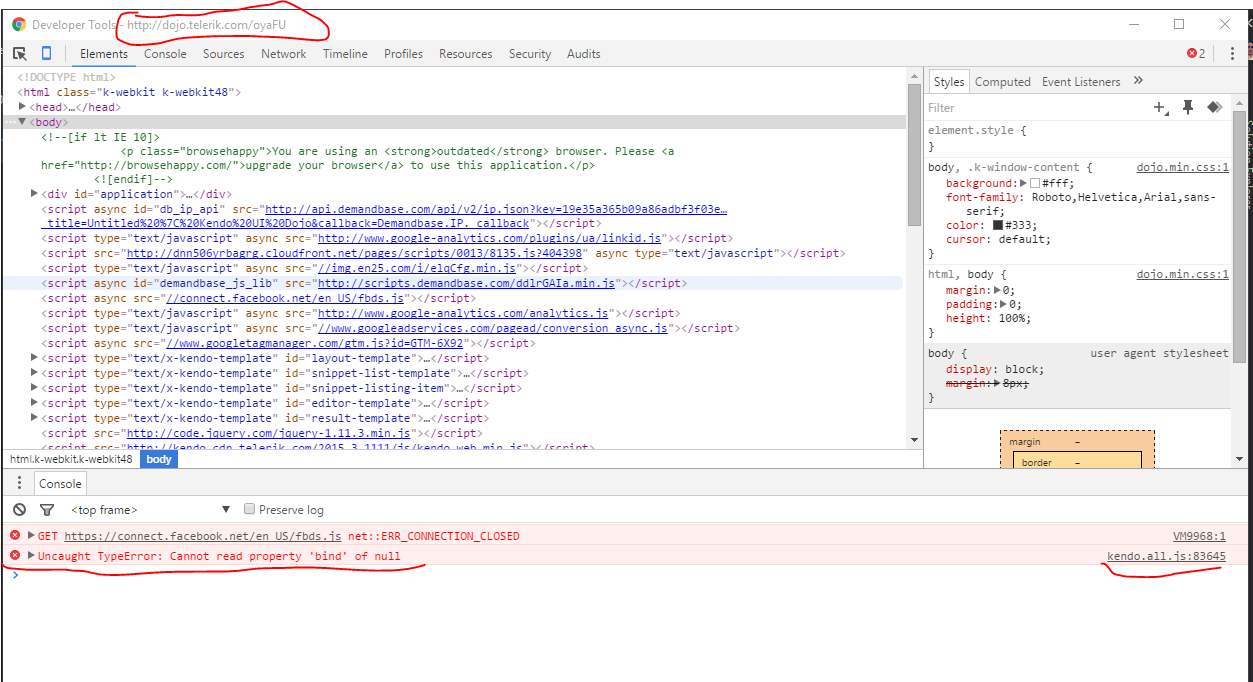This screenshot has height=682, width=1253.
Task: Click the margin box in box model
Action: tap(1077, 441)
